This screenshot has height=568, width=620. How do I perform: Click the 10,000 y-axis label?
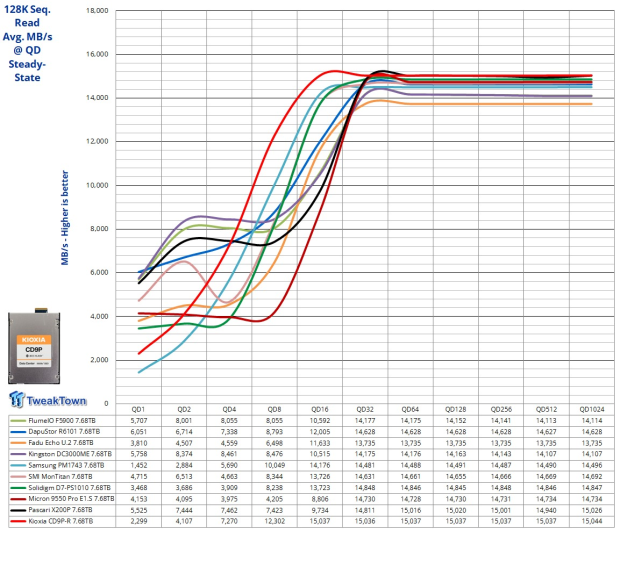click(x=97, y=185)
